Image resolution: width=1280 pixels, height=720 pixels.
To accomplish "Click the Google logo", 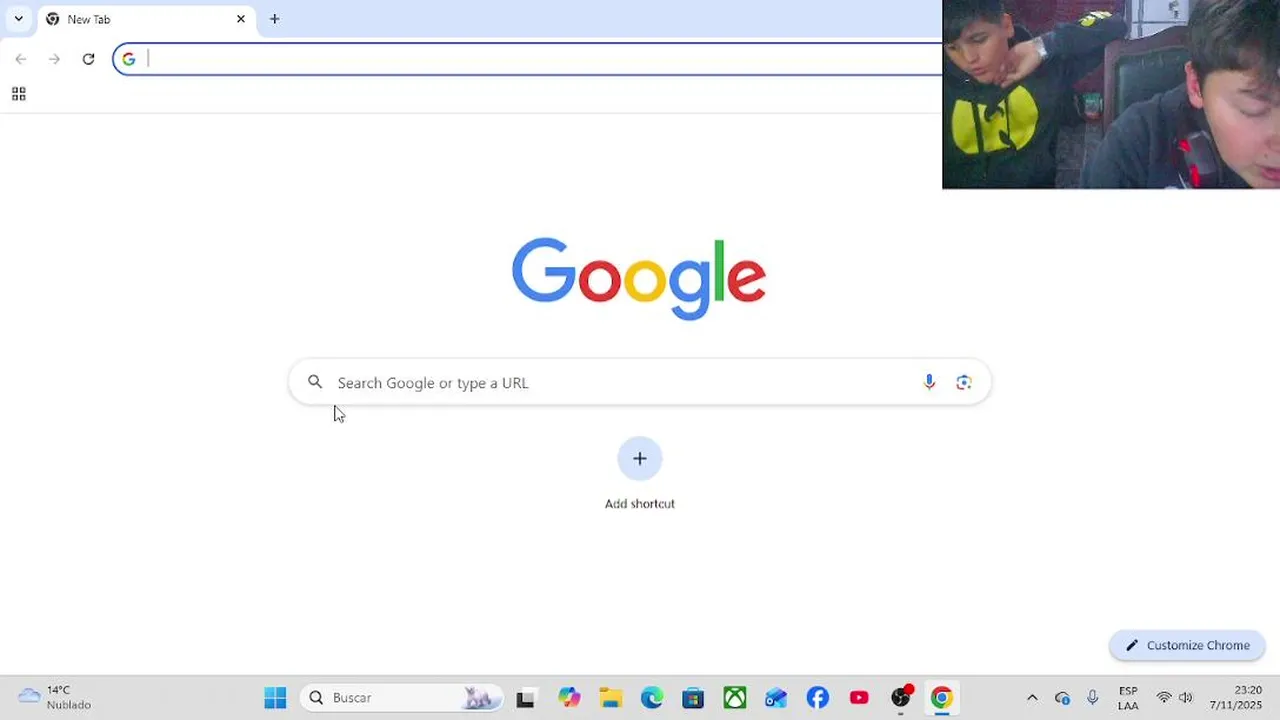I will [x=639, y=278].
